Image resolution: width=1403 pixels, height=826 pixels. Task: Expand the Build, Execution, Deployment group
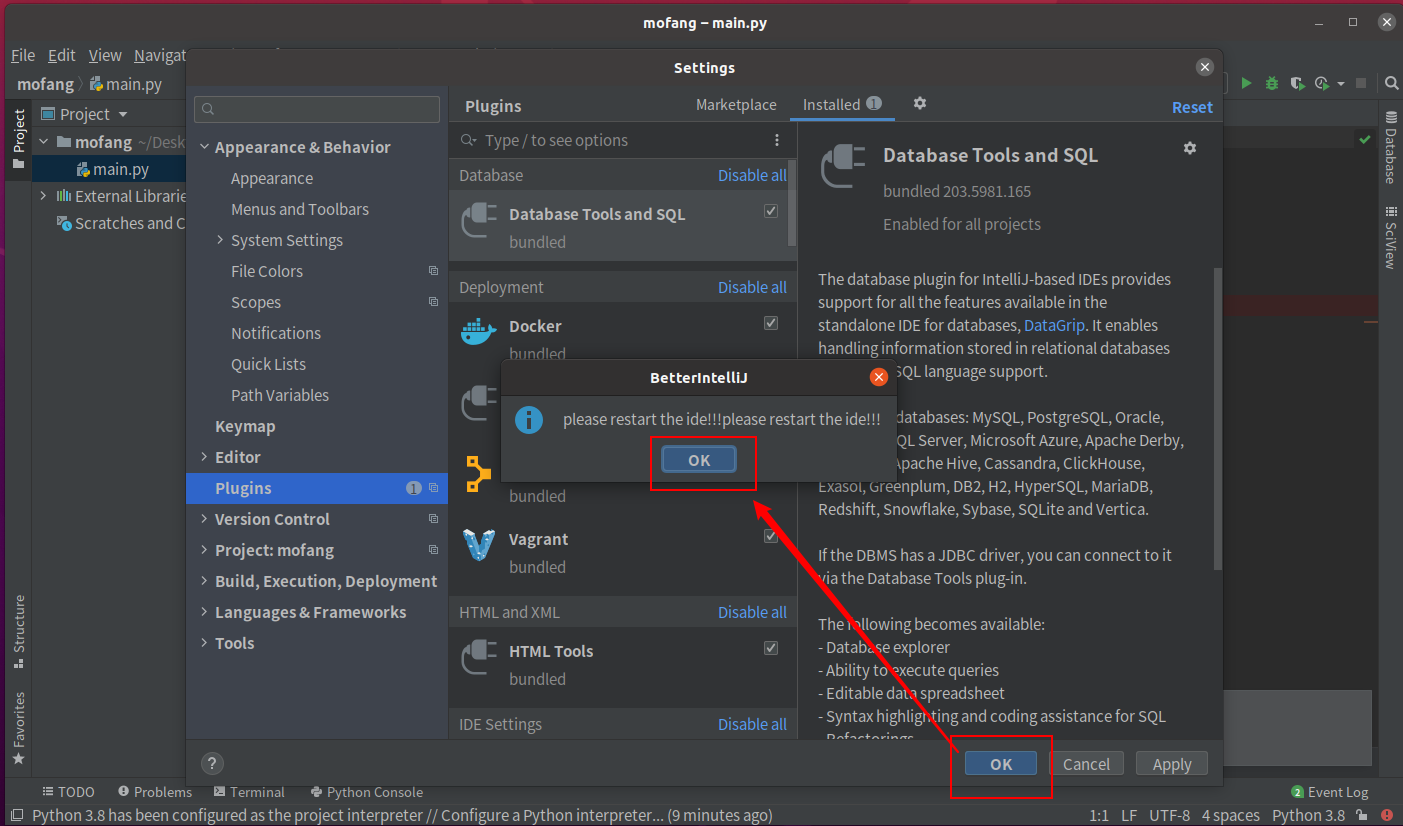(x=205, y=581)
